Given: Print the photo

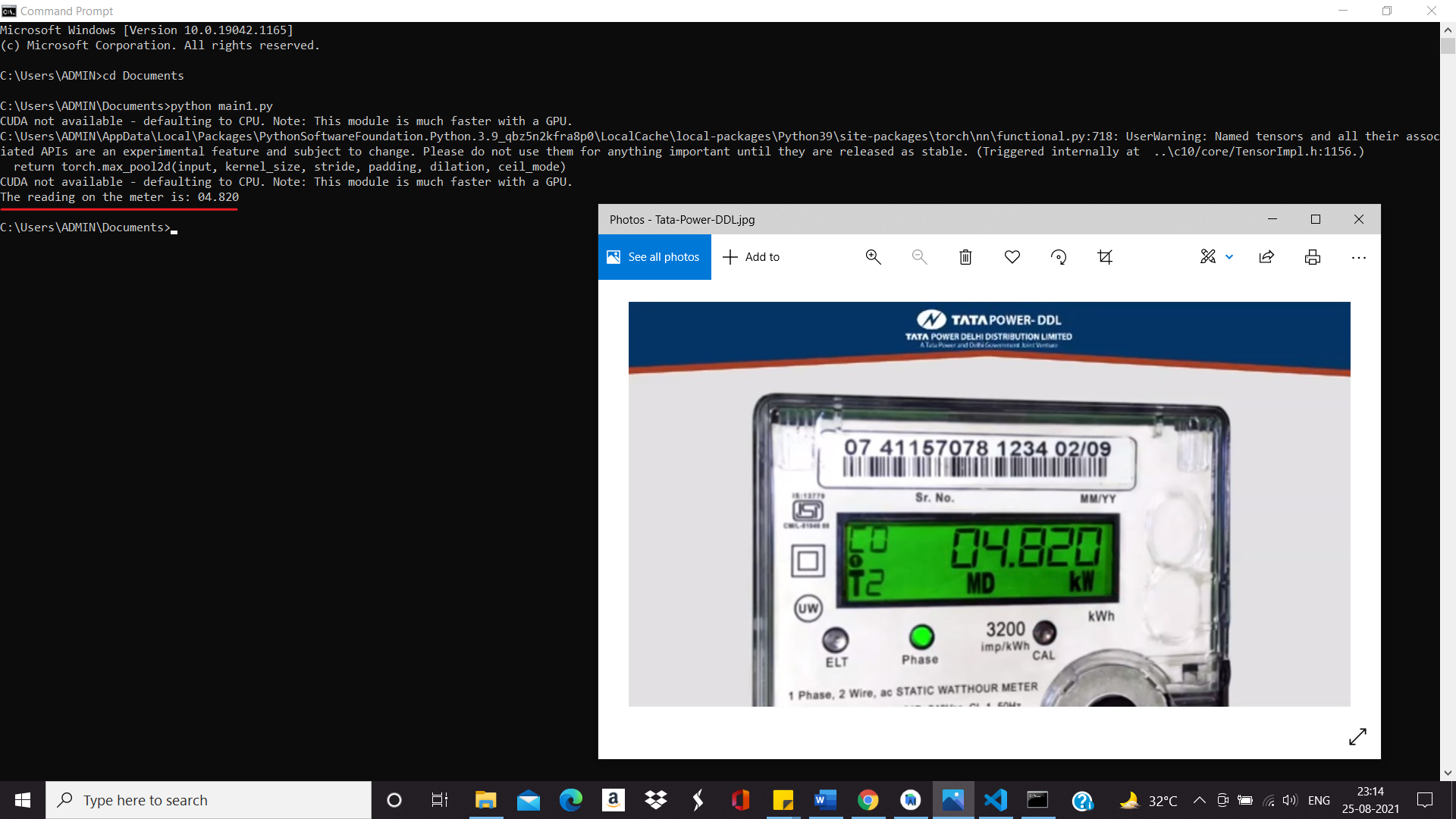Looking at the screenshot, I should [x=1313, y=257].
